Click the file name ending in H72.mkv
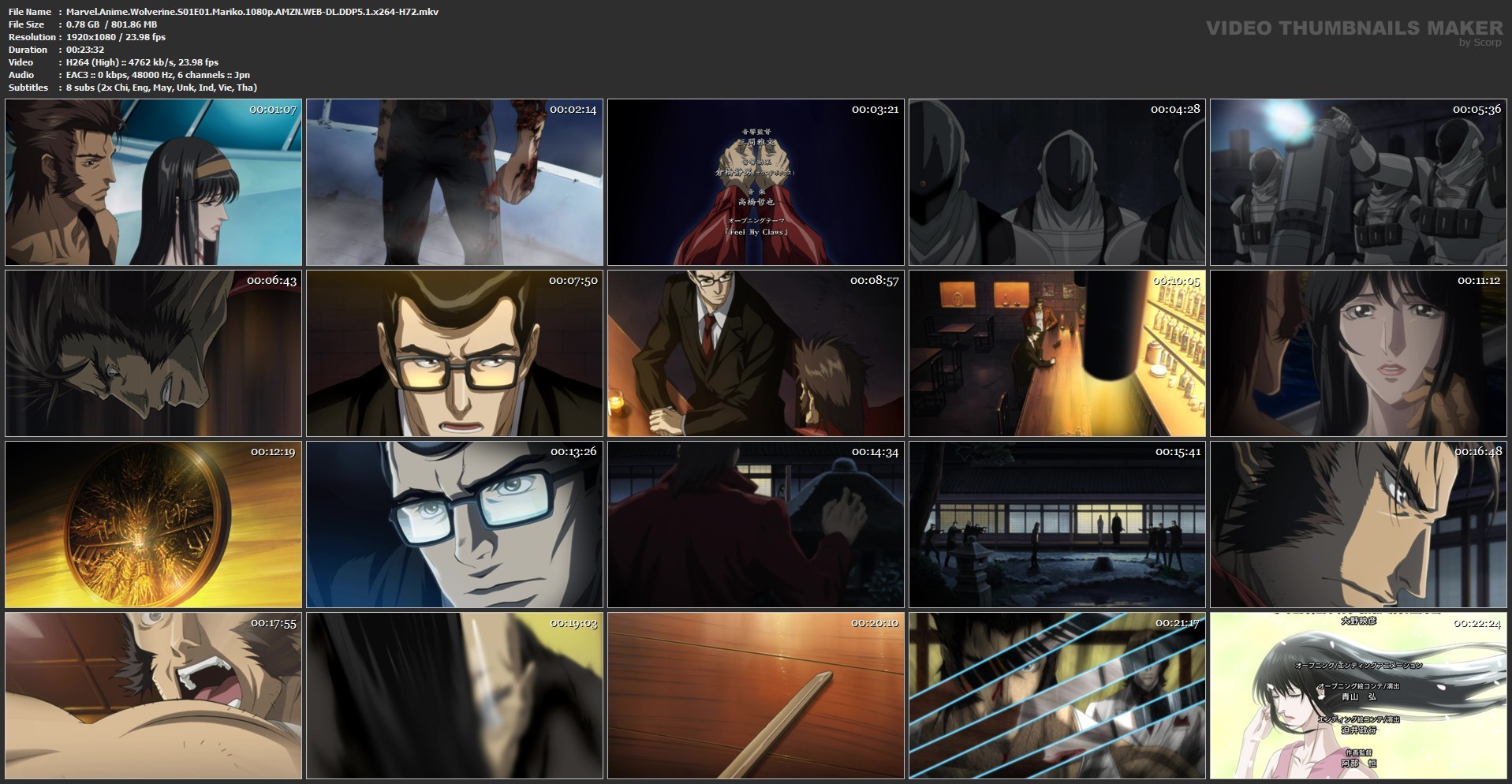 coord(252,12)
